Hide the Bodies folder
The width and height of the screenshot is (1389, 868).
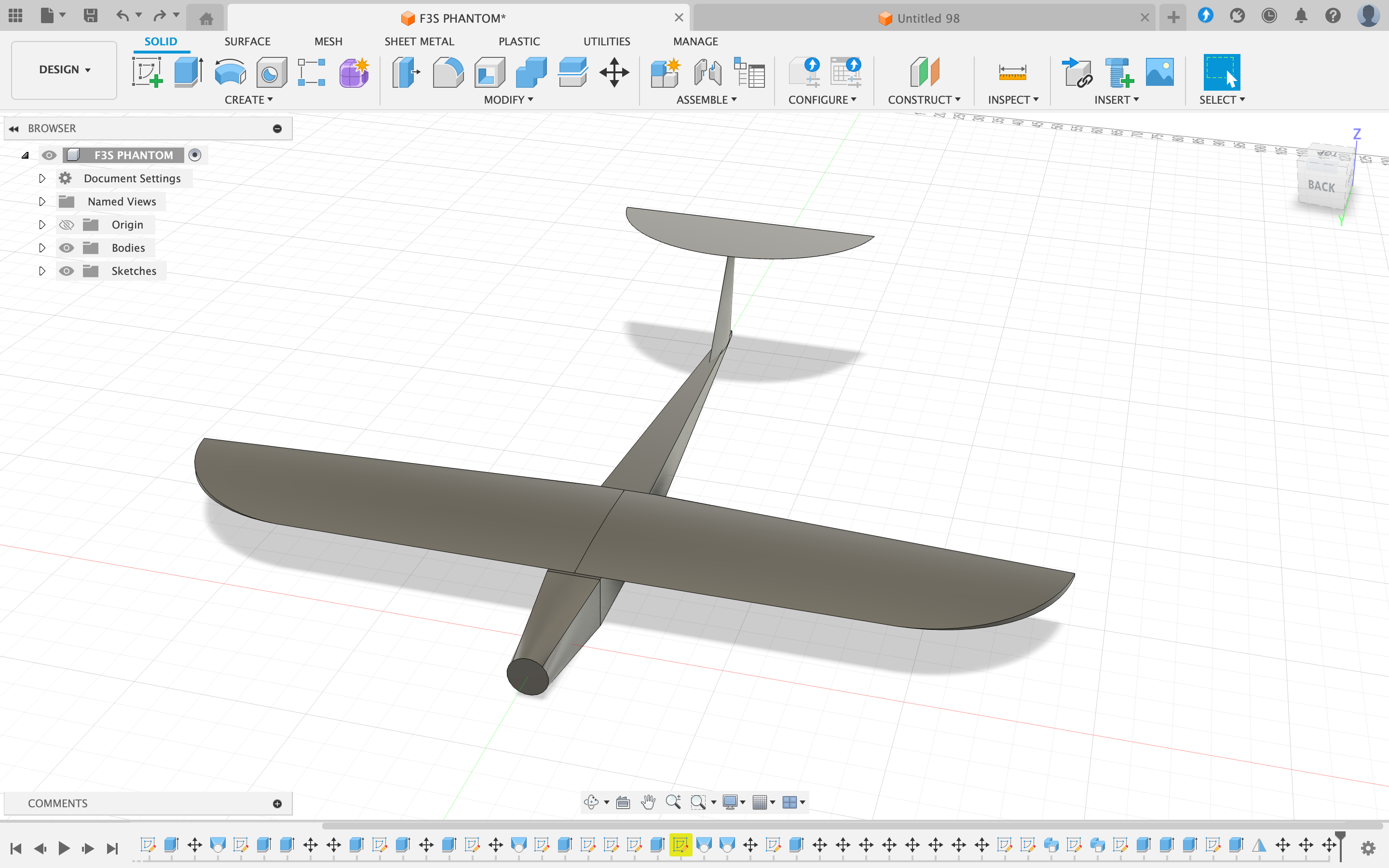click(67, 247)
